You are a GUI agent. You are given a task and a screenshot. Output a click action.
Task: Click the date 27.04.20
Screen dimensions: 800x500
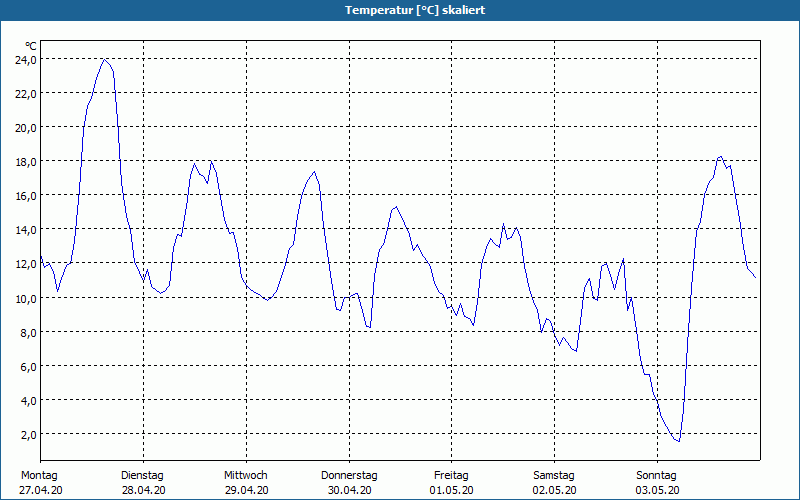[41, 490]
